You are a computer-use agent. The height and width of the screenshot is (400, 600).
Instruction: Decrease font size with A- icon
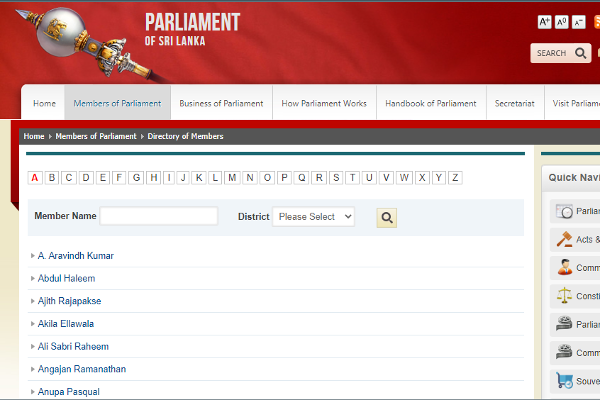click(579, 22)
